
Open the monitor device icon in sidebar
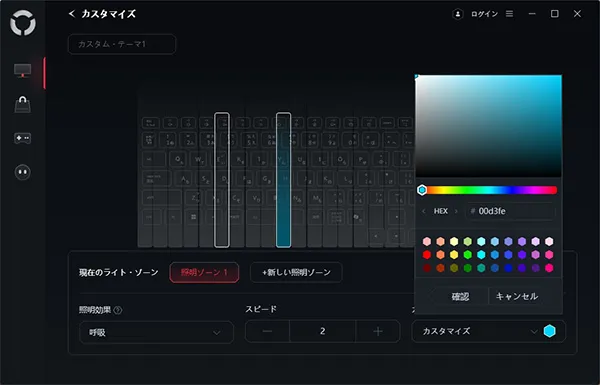click(x=23, y=70)
